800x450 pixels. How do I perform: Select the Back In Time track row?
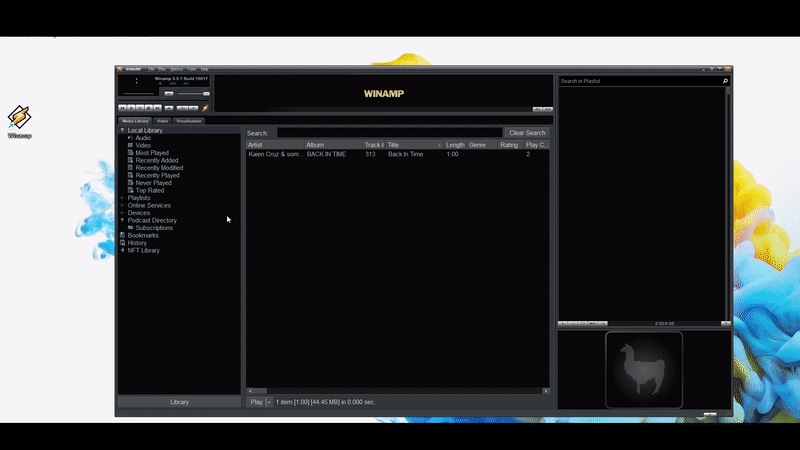(397, 154)
